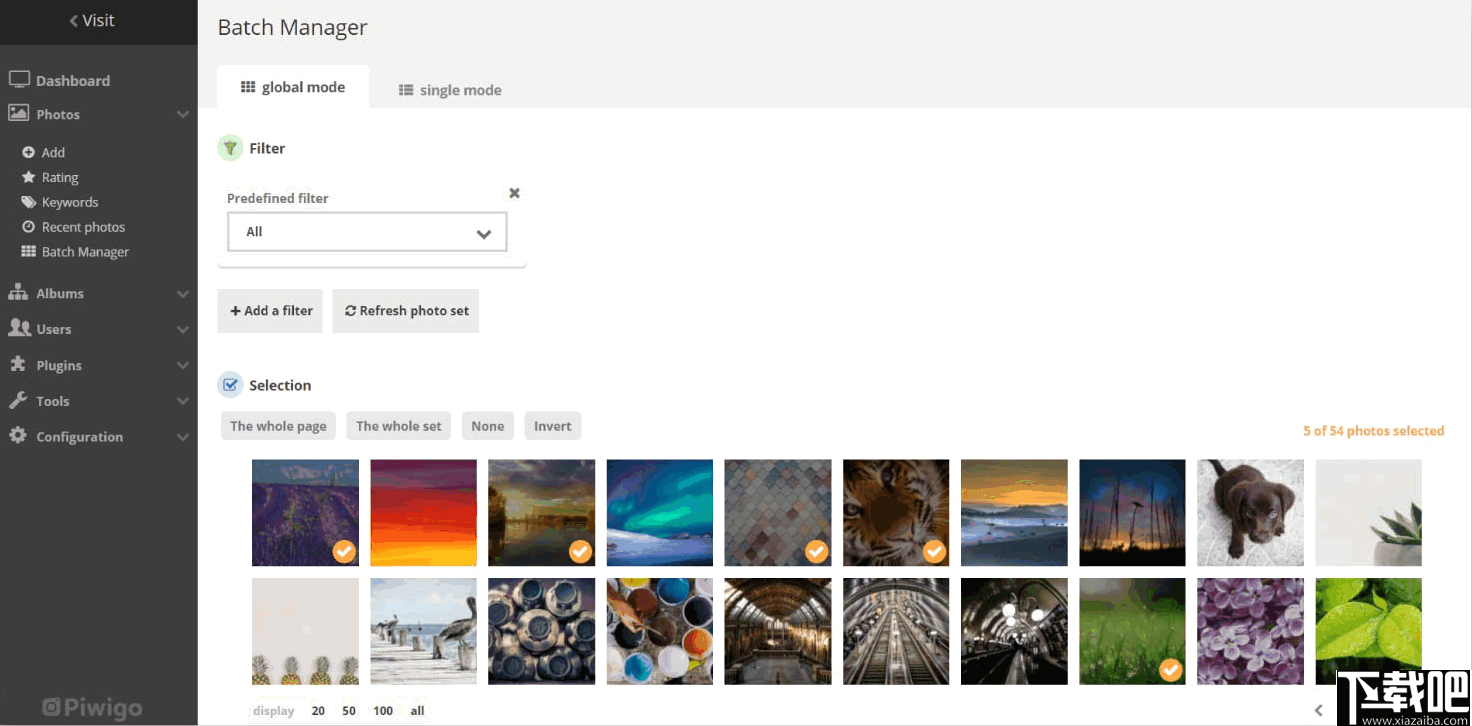Click the escalators tunnel thumbnail
This screenshot has height=726, width=1472.
pos(896,631)
